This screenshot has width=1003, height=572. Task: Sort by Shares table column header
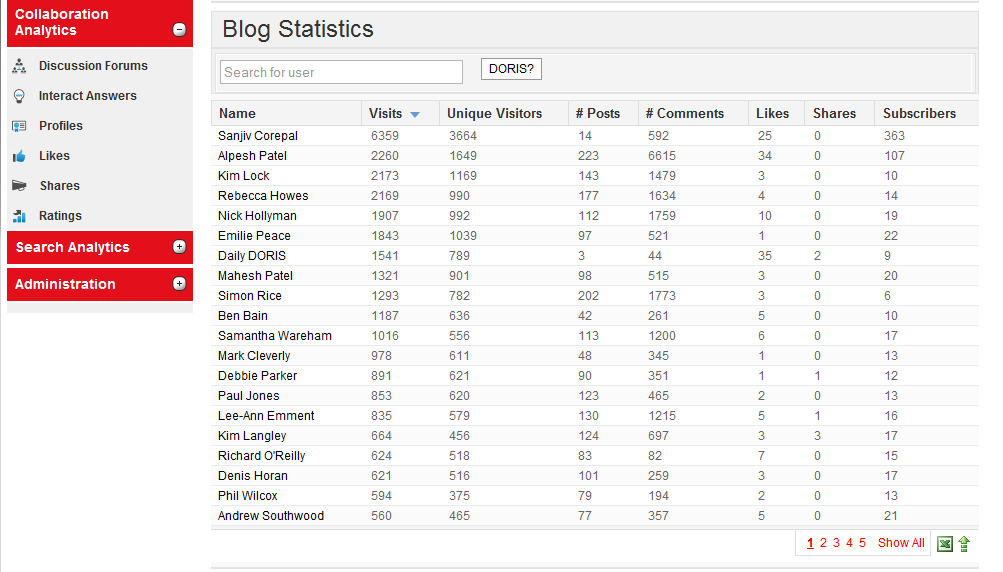coord(834,113)
